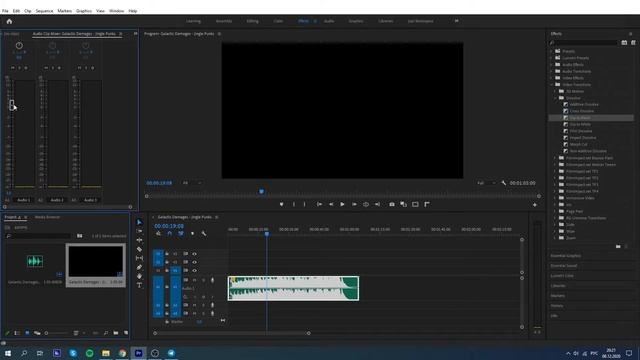
Task: Select the Ripple Edit tool
Action: point(139,240)
